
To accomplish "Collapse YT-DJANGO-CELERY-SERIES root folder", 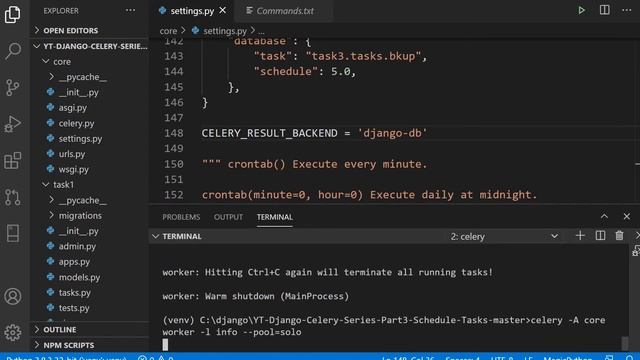I will pyautogui.click(x=90, y=46).
